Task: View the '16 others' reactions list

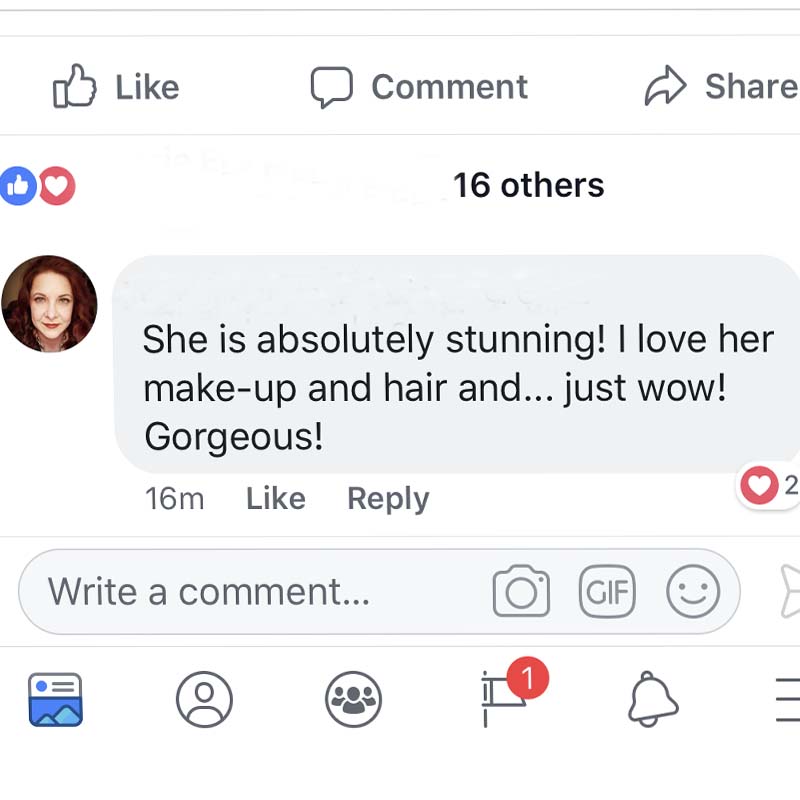Action: coord(528,186)
